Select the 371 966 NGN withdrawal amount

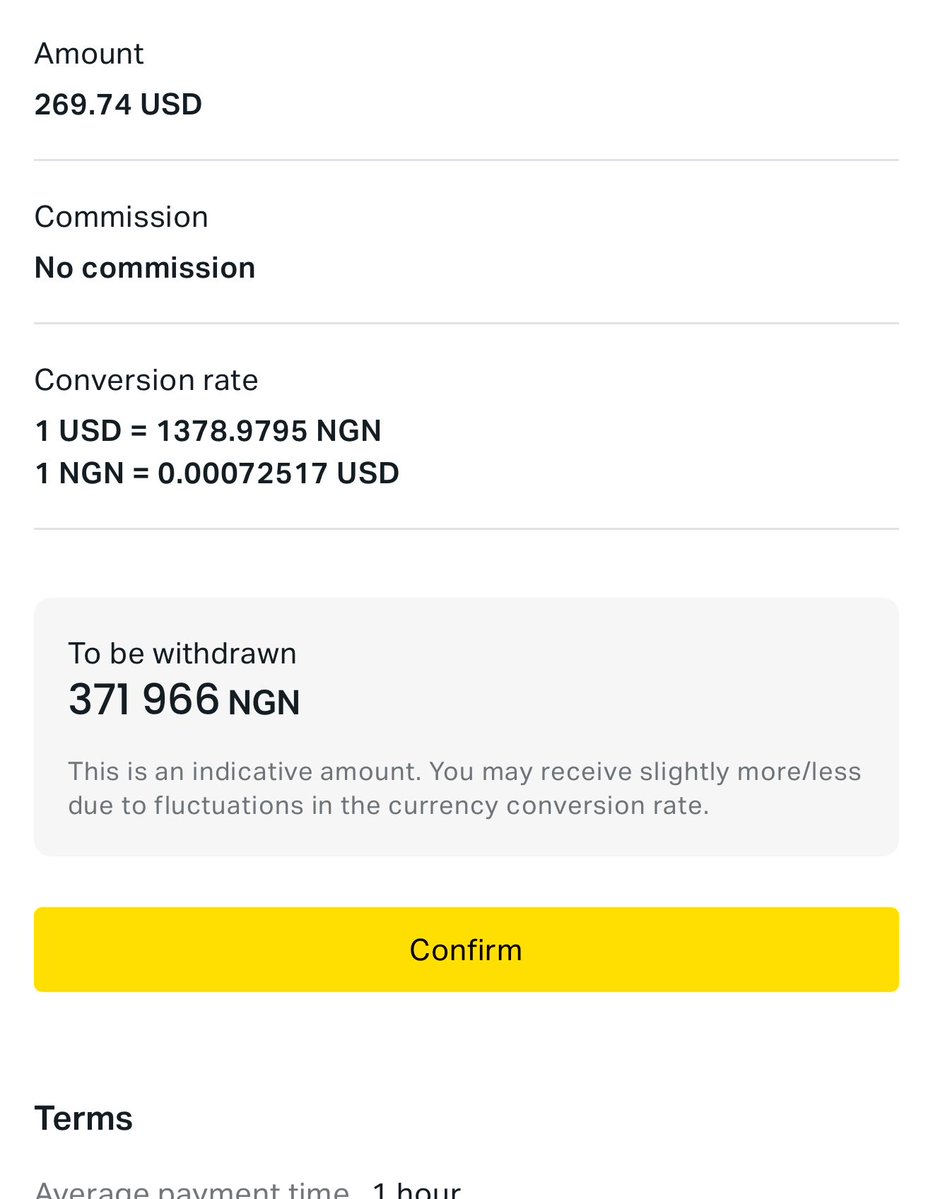click(184, 700)
